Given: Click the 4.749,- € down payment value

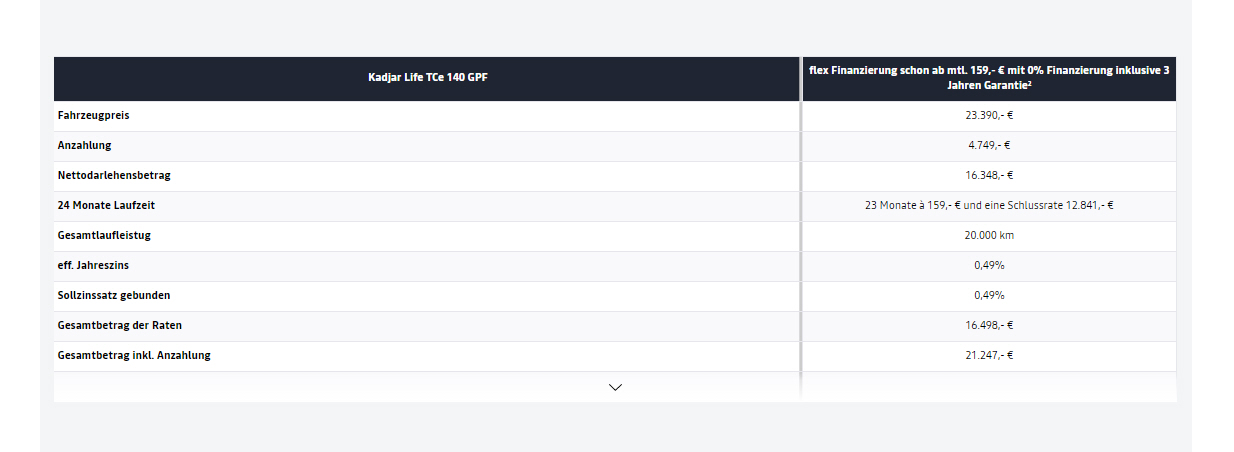Looking at the screenshot, I should click(x=989, y=146).
